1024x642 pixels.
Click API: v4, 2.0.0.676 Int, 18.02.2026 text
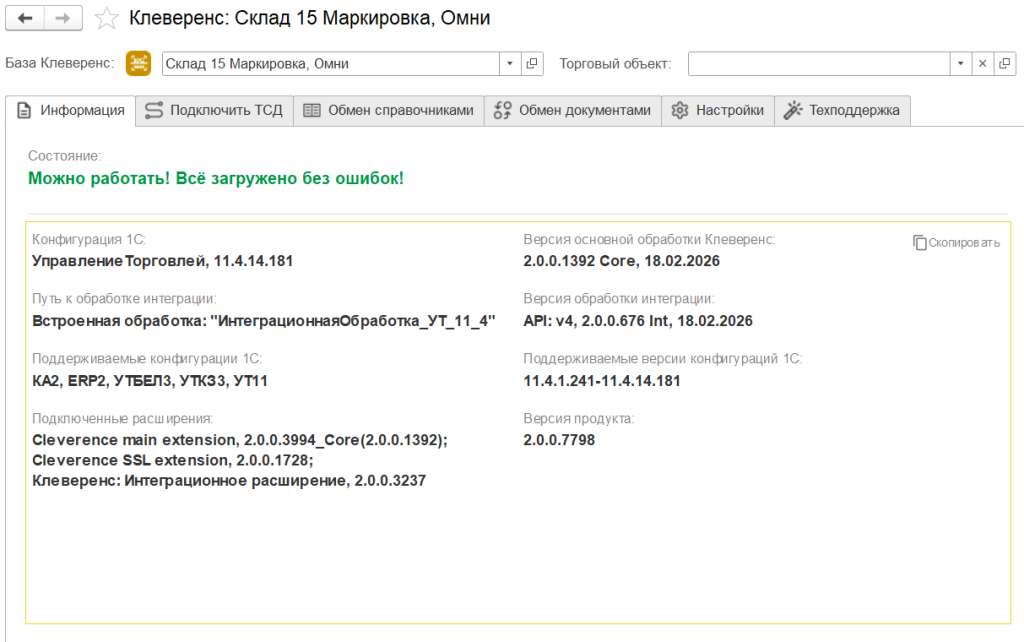(x=638, y=321)
